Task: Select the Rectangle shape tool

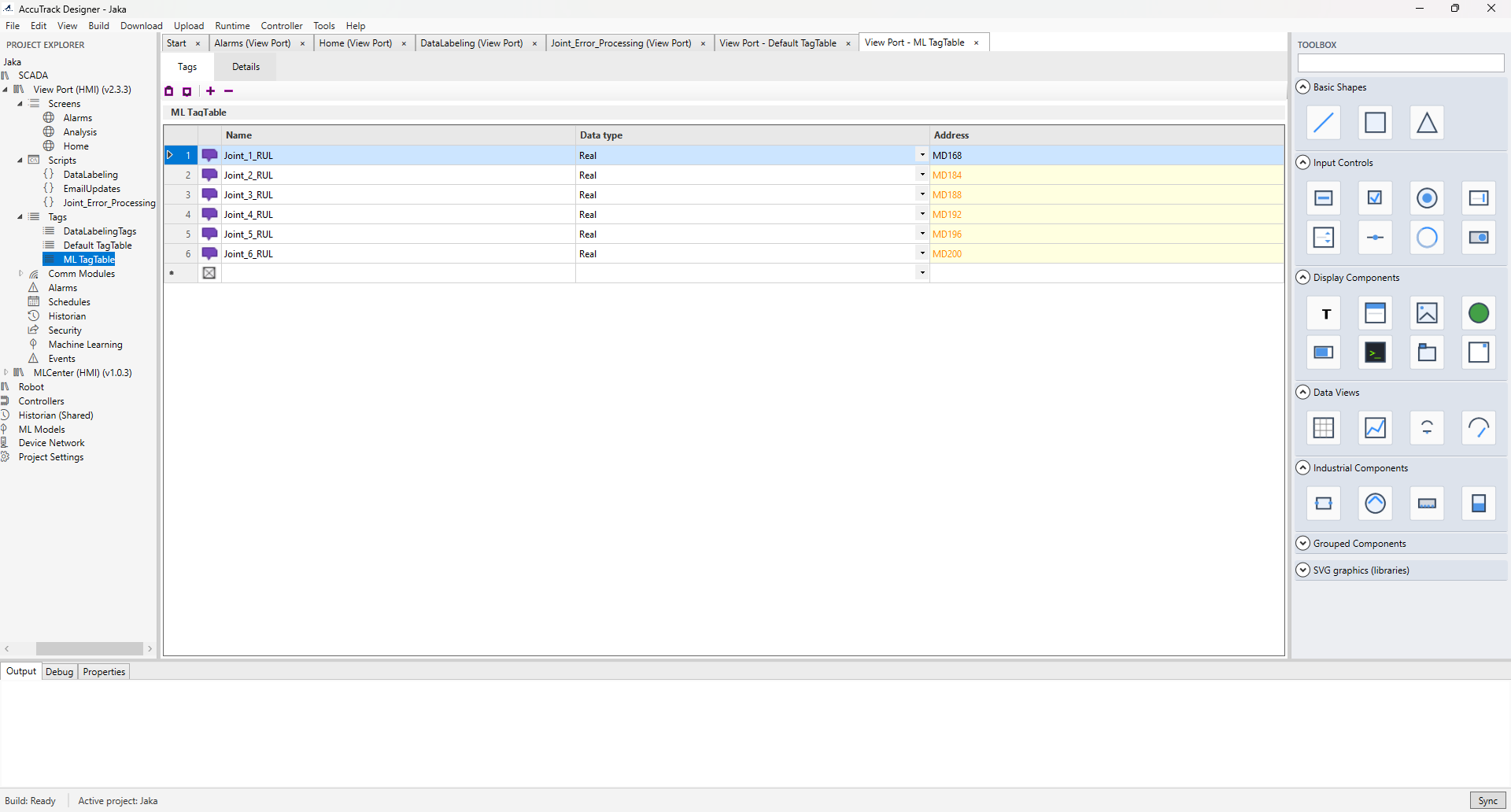Action: [x=1375, y=123]
